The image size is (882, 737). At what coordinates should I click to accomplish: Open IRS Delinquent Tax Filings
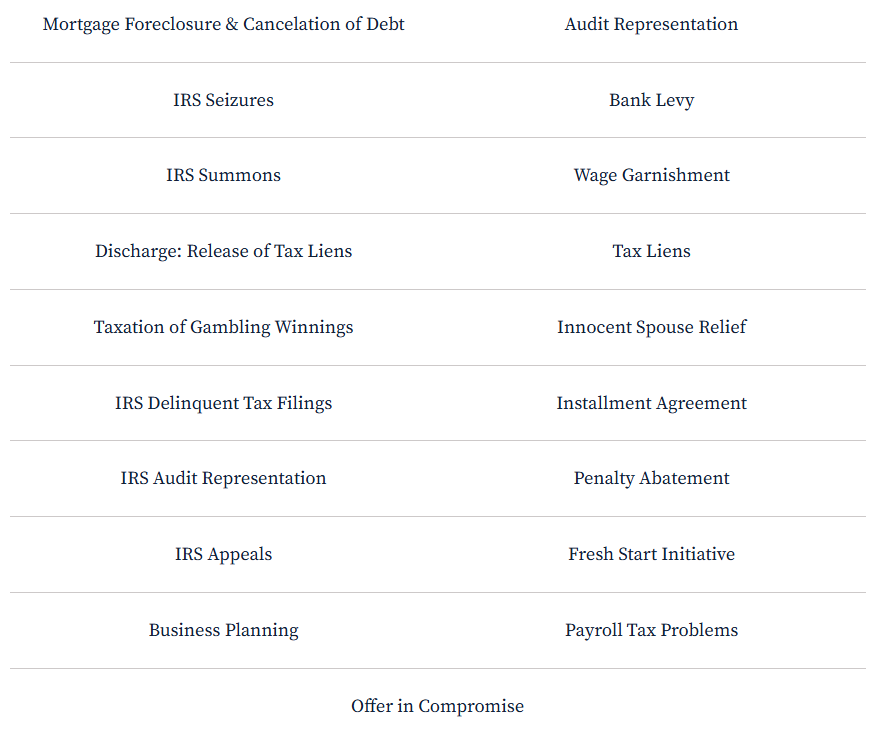point(223,403)
